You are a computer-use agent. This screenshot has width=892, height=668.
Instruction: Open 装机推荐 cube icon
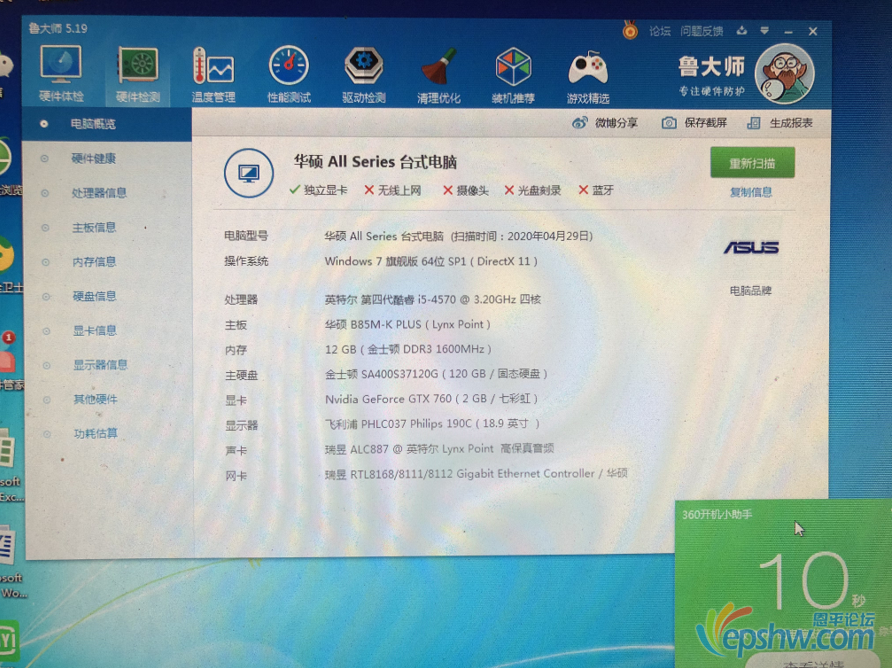[513, 76]
